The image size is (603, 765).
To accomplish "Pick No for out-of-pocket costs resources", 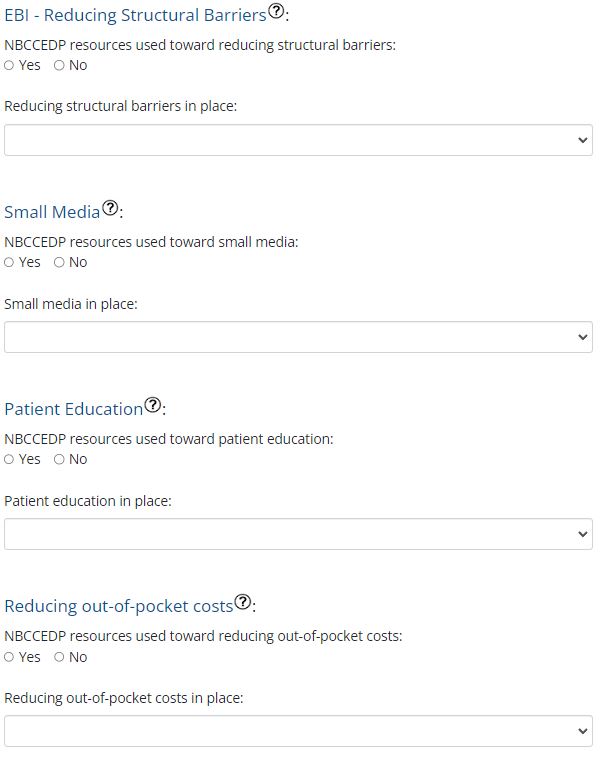I will [59, 657].
